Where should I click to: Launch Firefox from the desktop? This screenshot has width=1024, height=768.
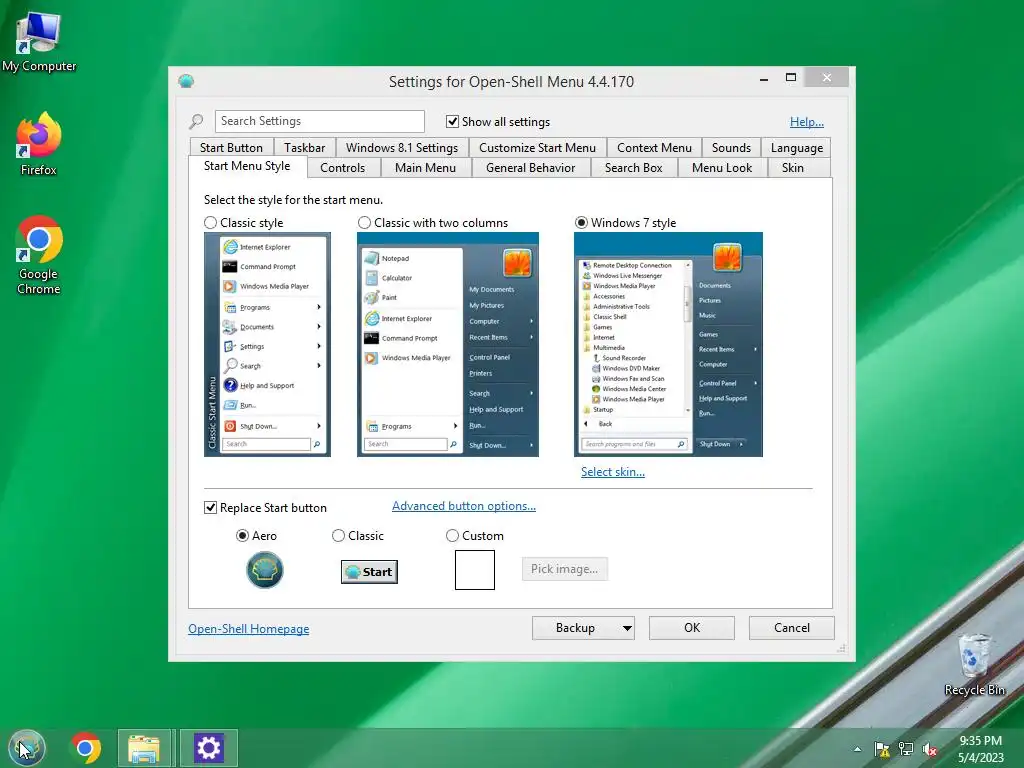pos(39,144)
